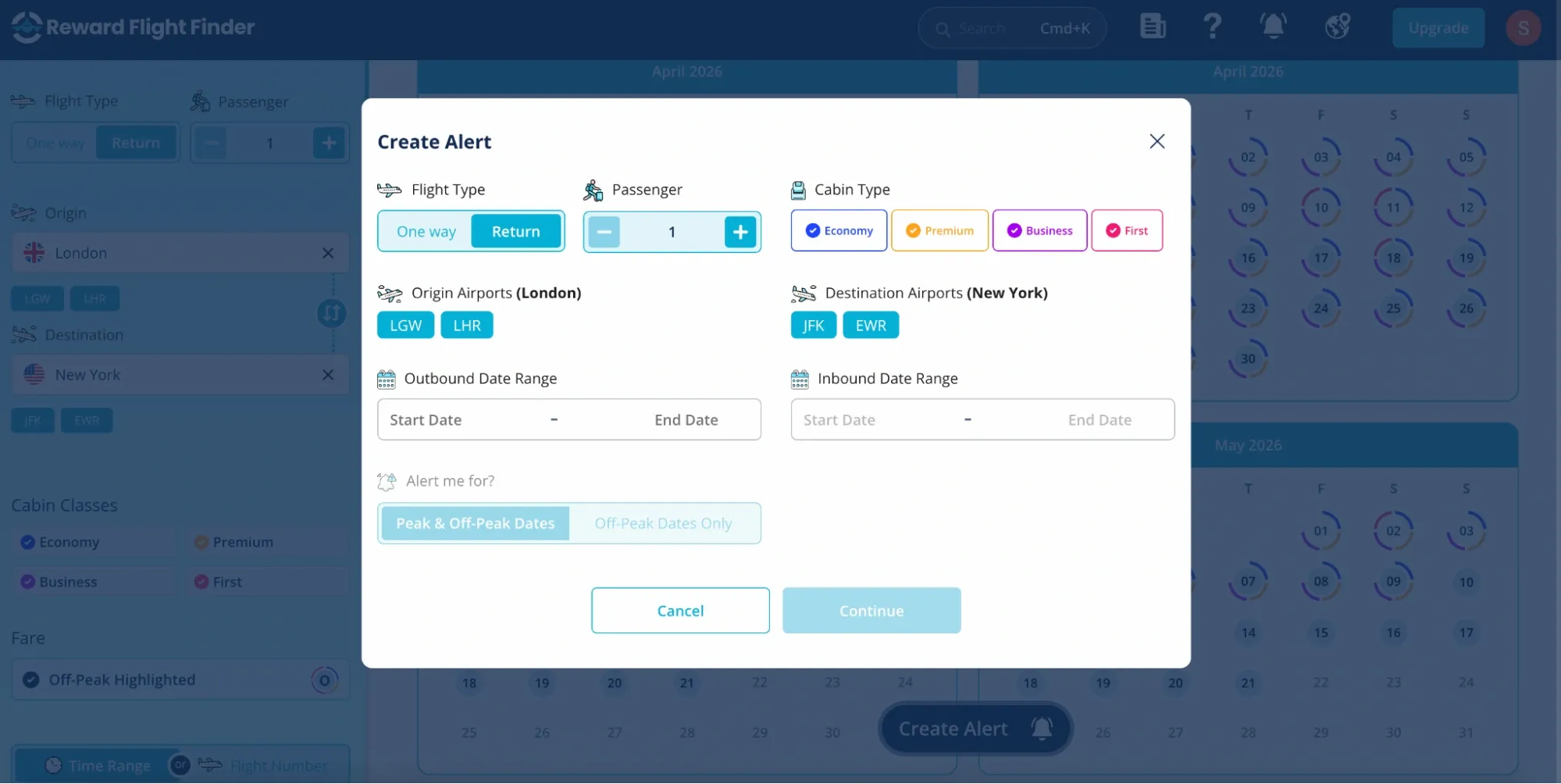Increase passenger count with plus button
The height and width of the screenshot is (784, 1561).
point(740,232)
